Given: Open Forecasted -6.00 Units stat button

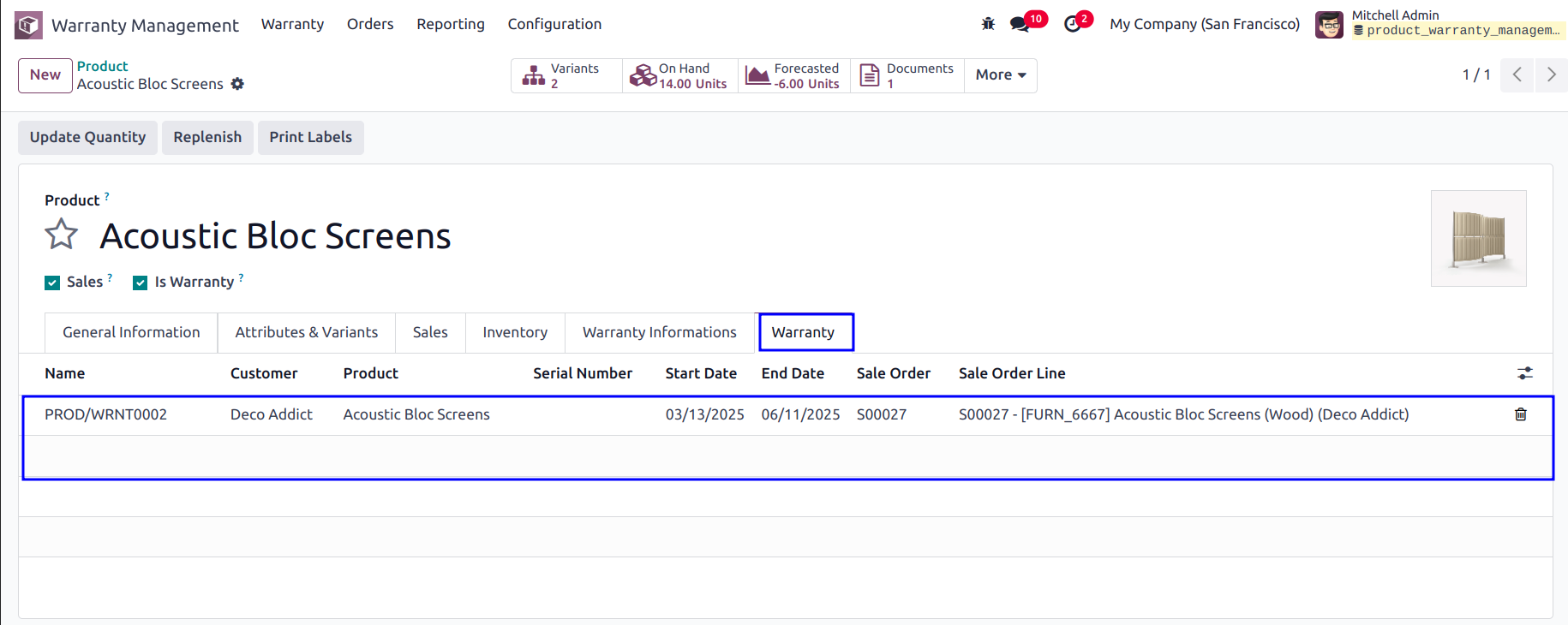Looking at the screenshot, I should pos(794,75).
